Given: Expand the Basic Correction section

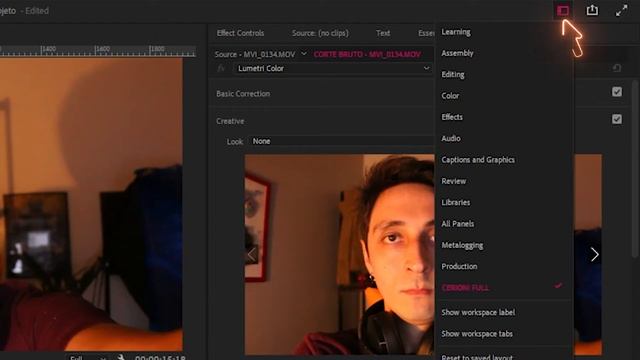Looking at the screenshot, I should coord(243,94).
